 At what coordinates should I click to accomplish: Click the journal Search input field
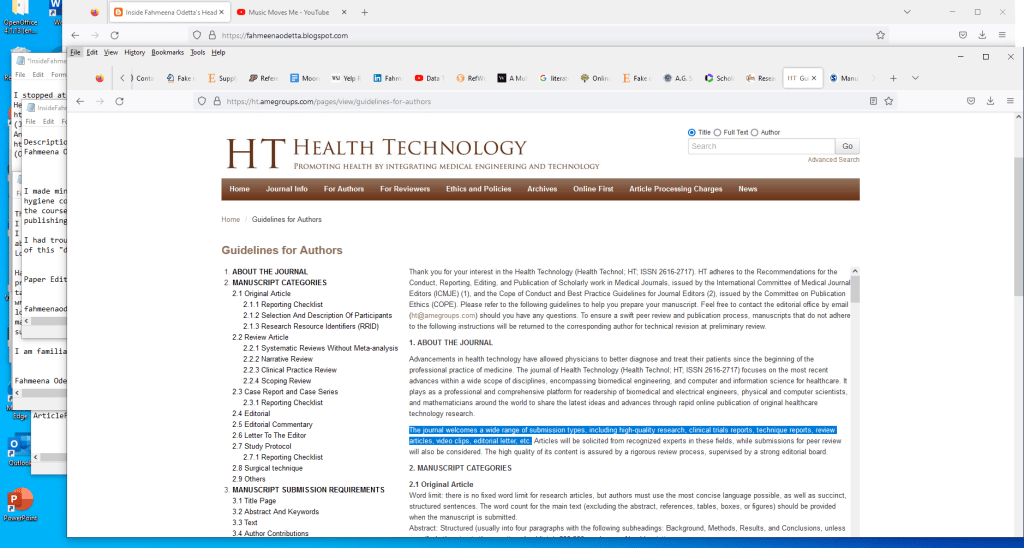[761, 146]
